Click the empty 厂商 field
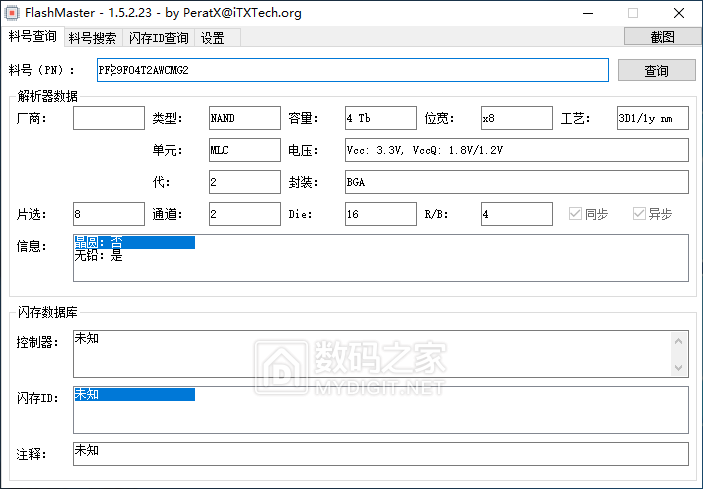Viewport: 703px width, 489px height. pos(109,118)
